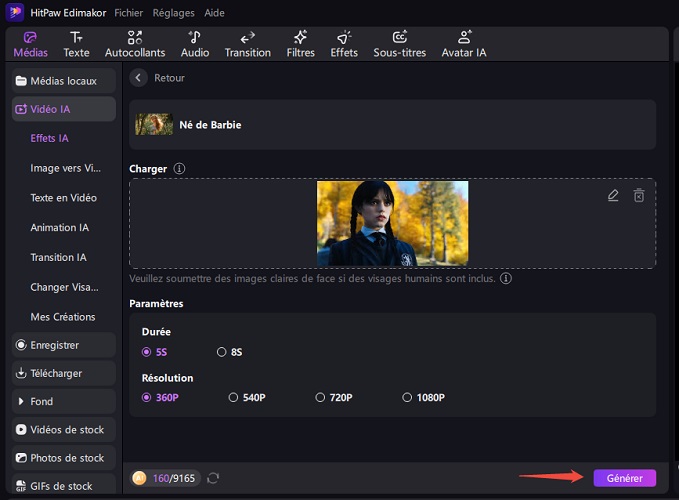
Task: Open the Autocollants stickers tool
Action: [135, 44]
